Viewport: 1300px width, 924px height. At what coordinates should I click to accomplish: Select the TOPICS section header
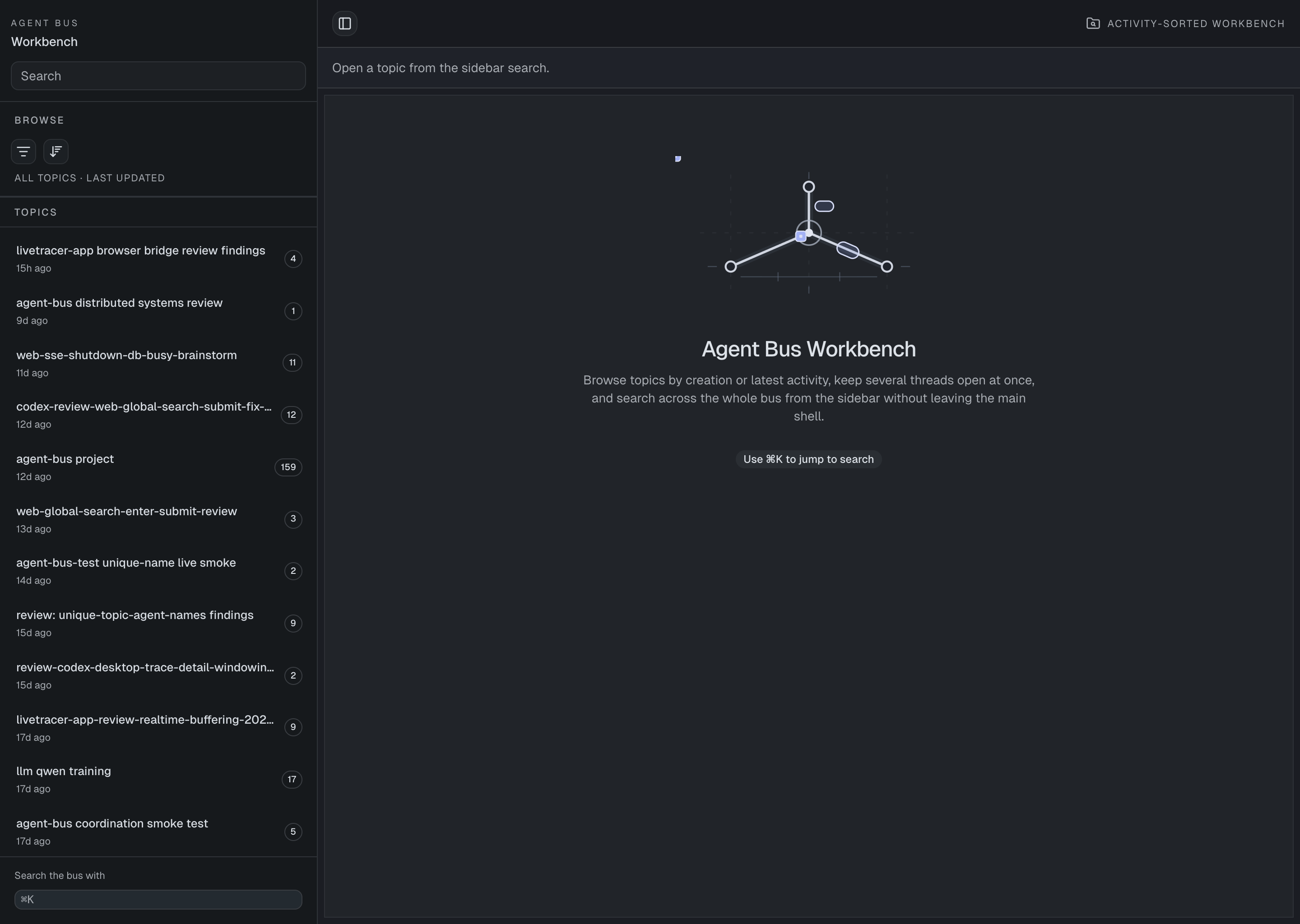[36, 212]
